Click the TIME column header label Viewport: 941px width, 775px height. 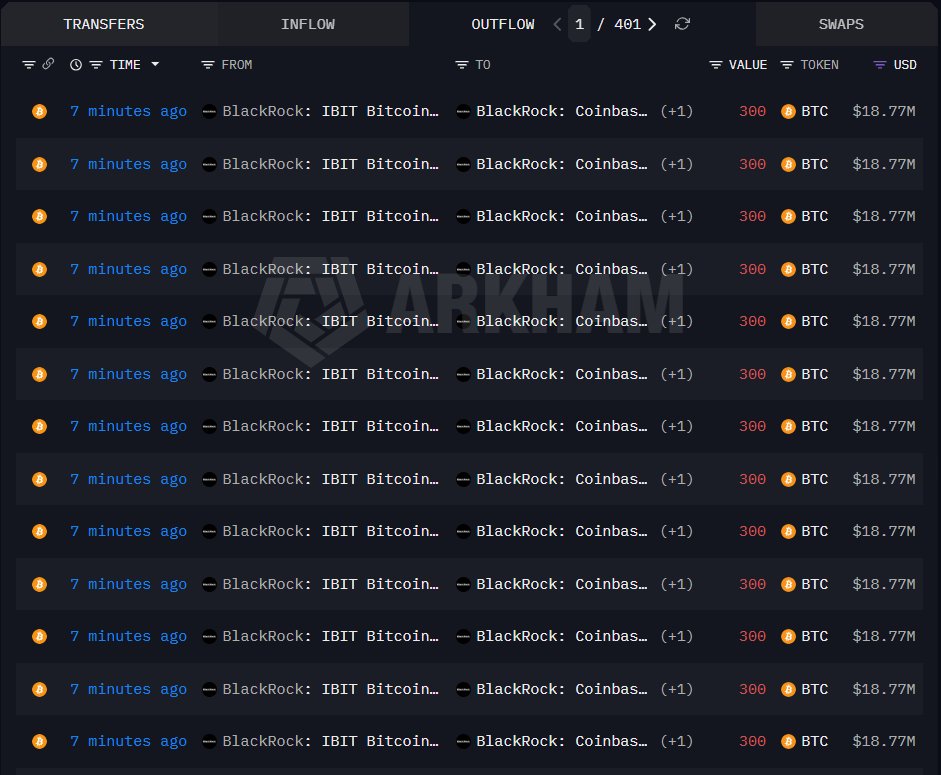[125, 64]
